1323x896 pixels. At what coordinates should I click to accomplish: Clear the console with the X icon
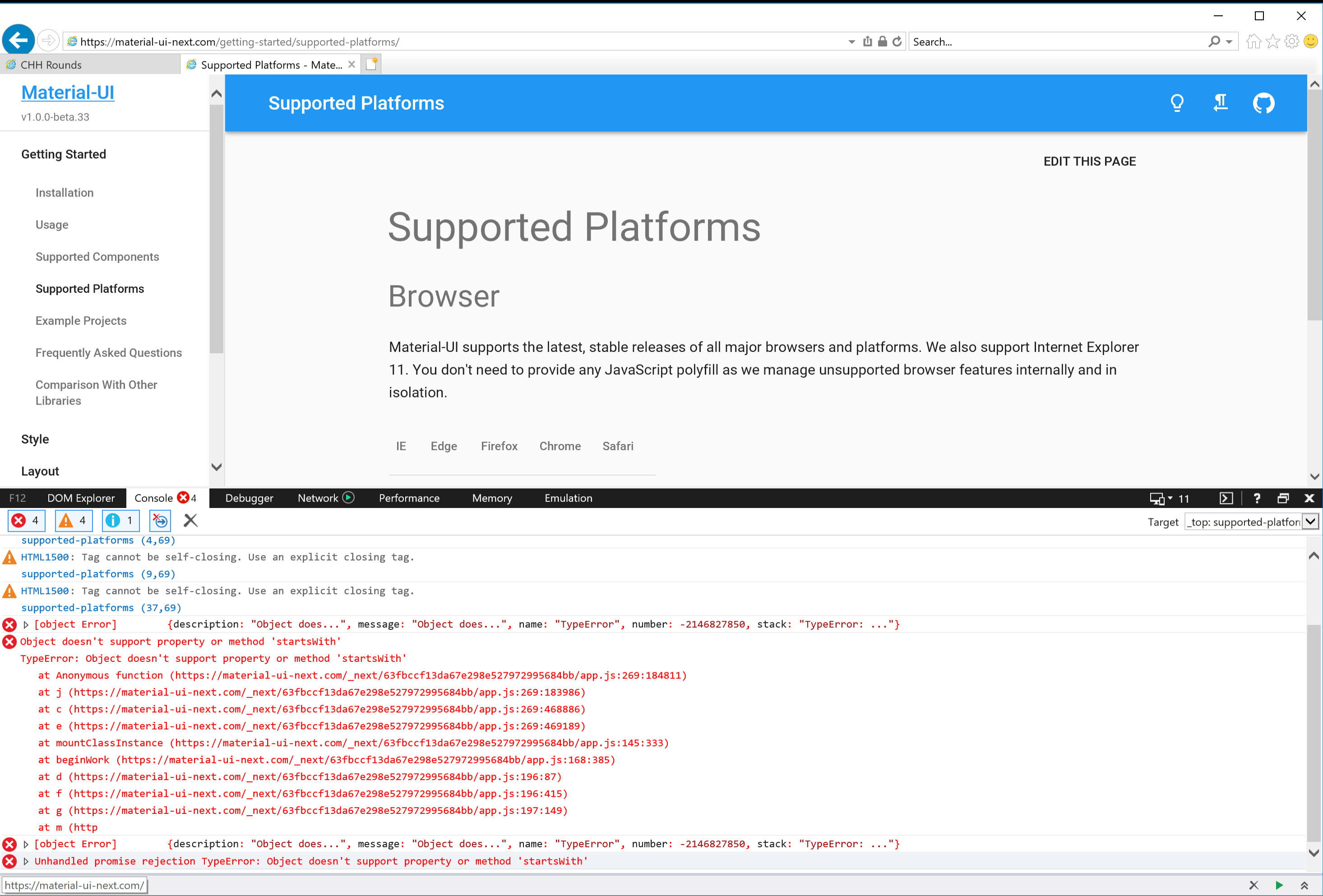(x=191, y=520)
